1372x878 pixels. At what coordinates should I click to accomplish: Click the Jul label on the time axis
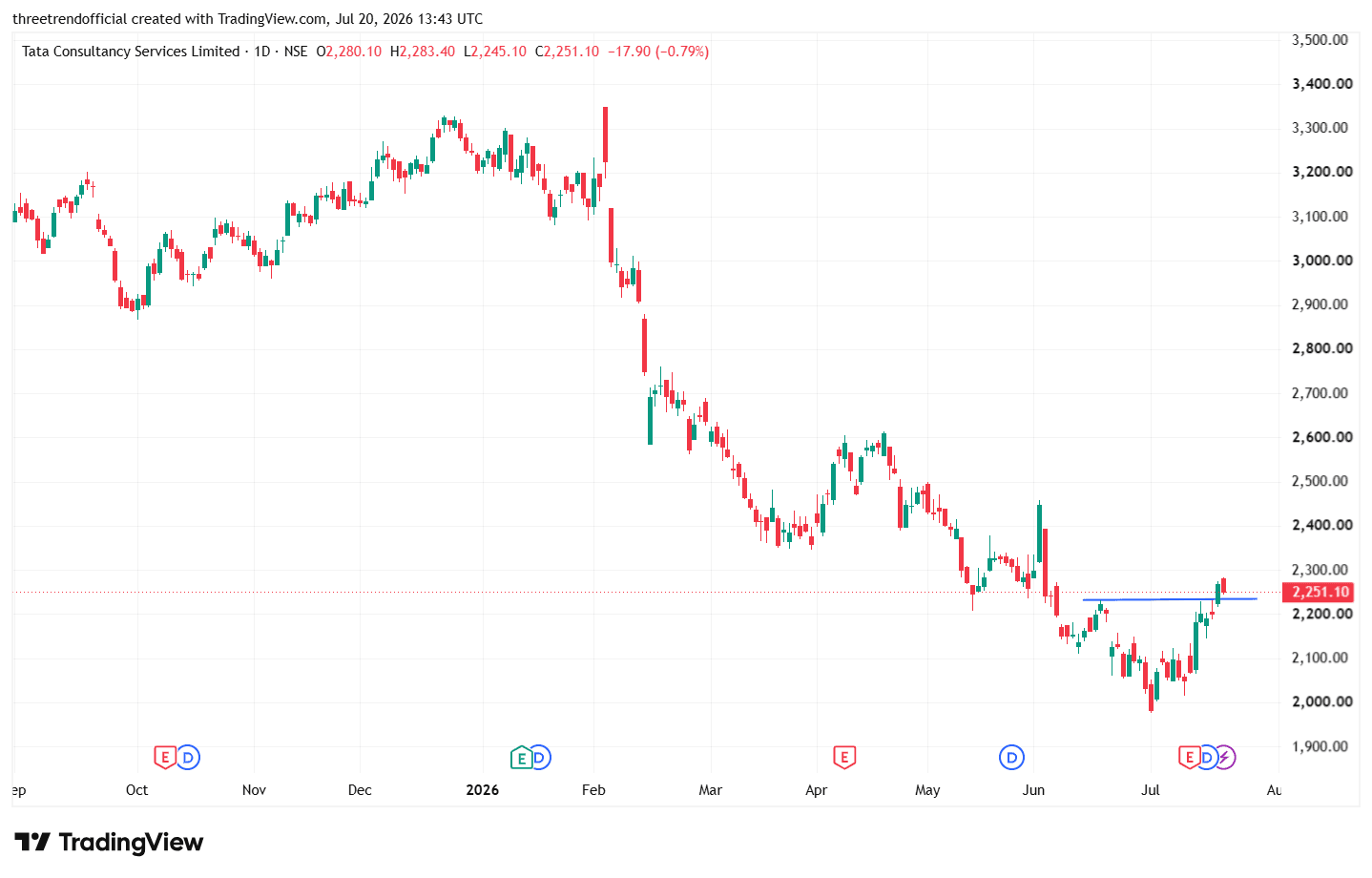coord(1151,790)
